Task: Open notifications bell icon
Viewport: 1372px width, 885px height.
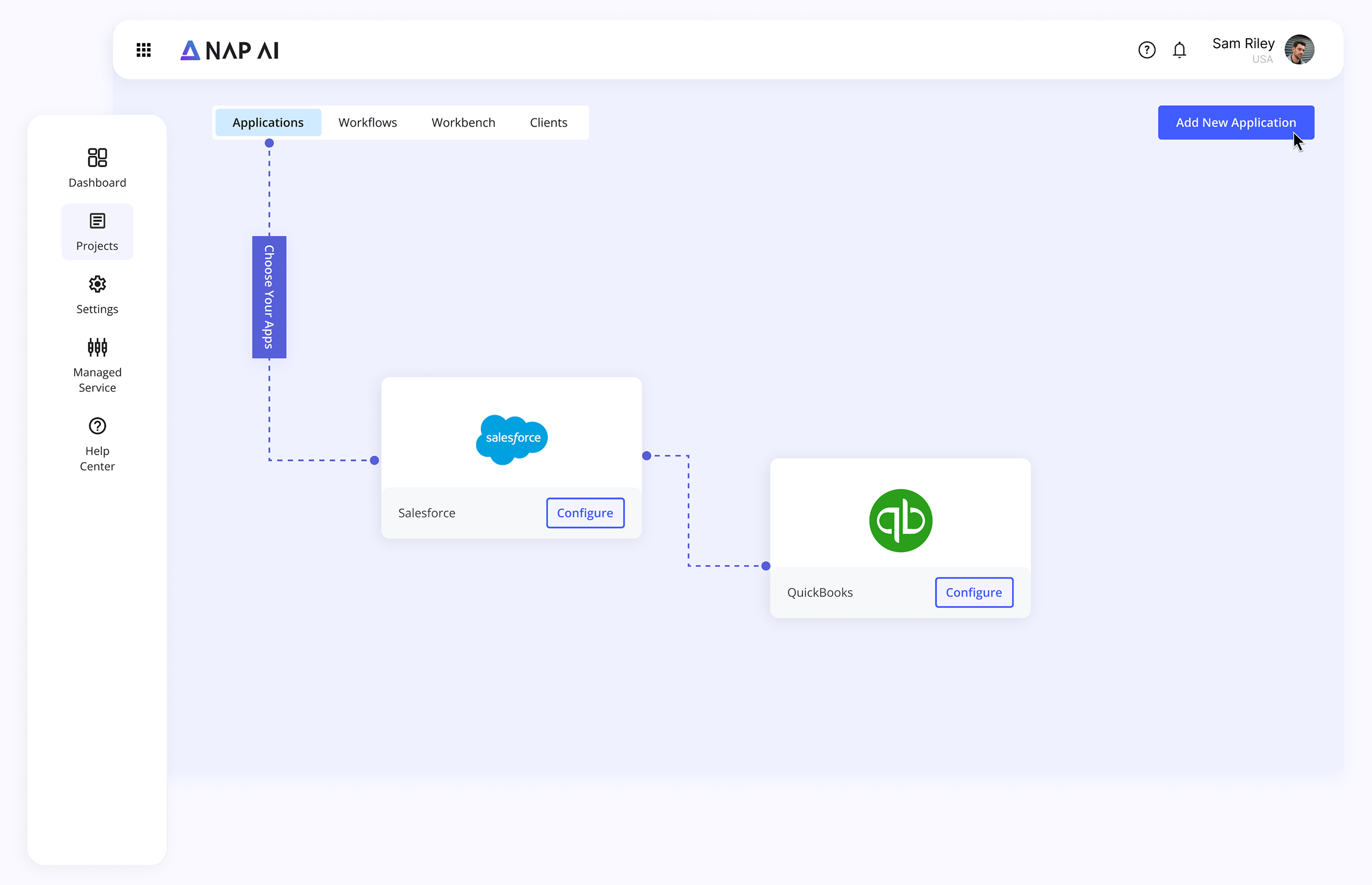Action: point(1179,50)
